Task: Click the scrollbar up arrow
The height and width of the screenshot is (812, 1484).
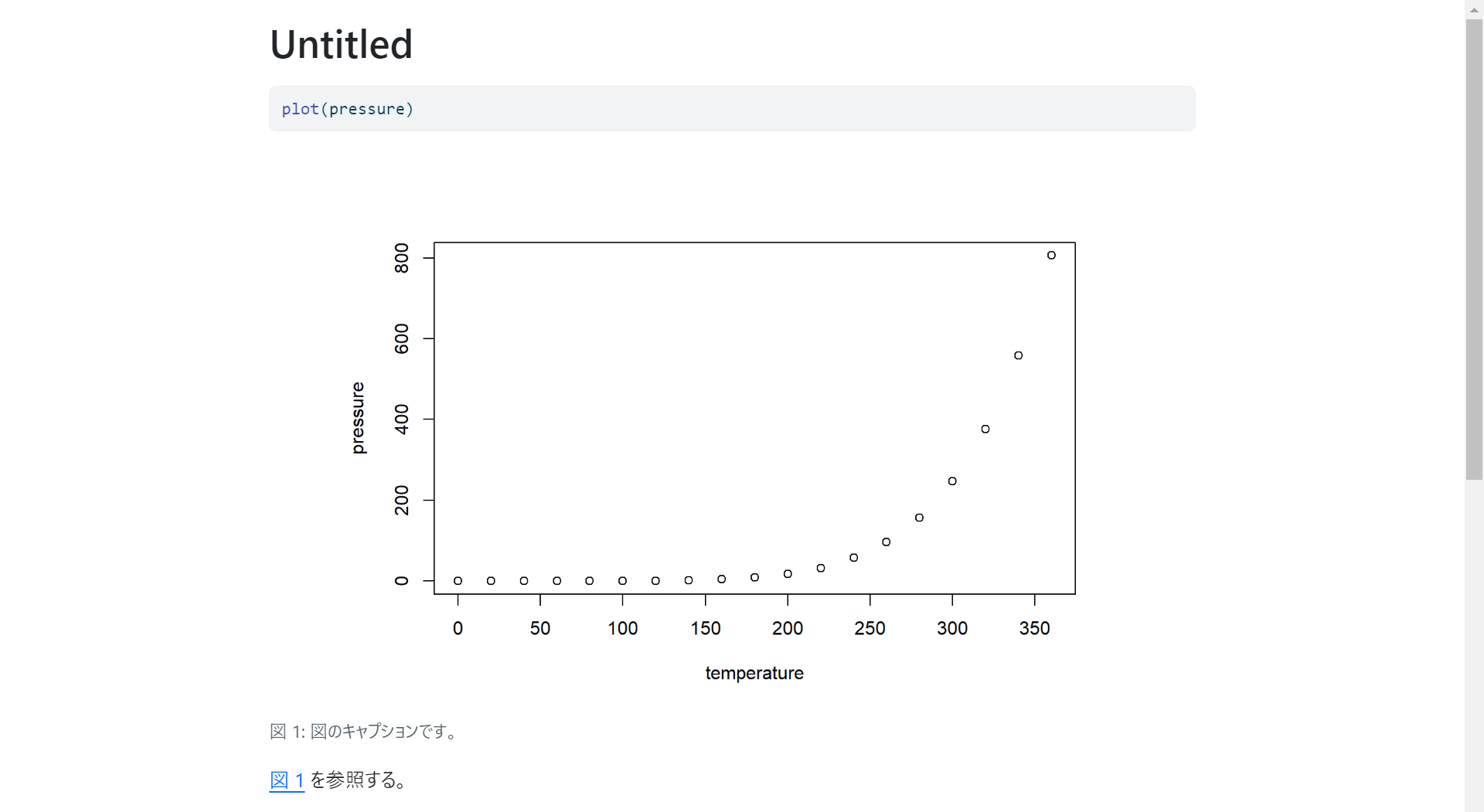Action: tap(1474, 8)
